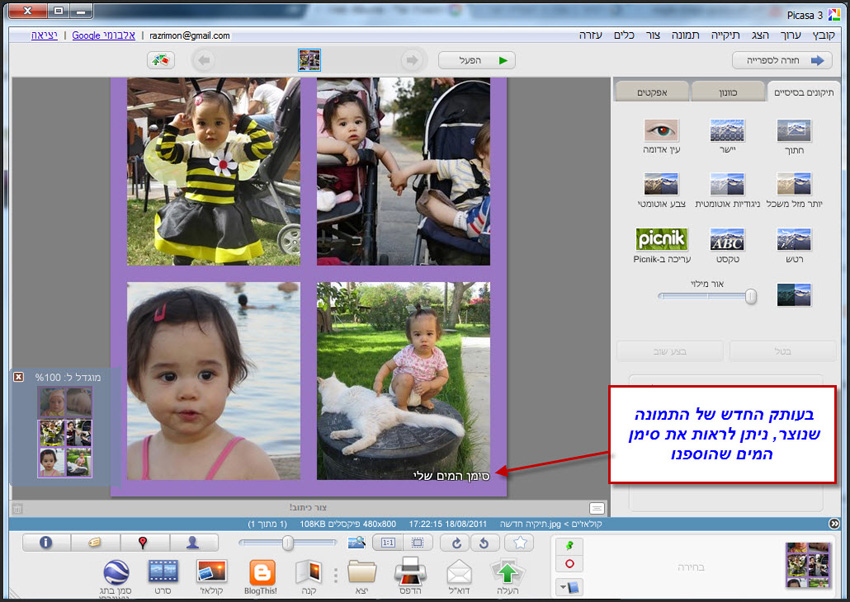Click the colorful icon left of previous arrow

pos(160,60)
